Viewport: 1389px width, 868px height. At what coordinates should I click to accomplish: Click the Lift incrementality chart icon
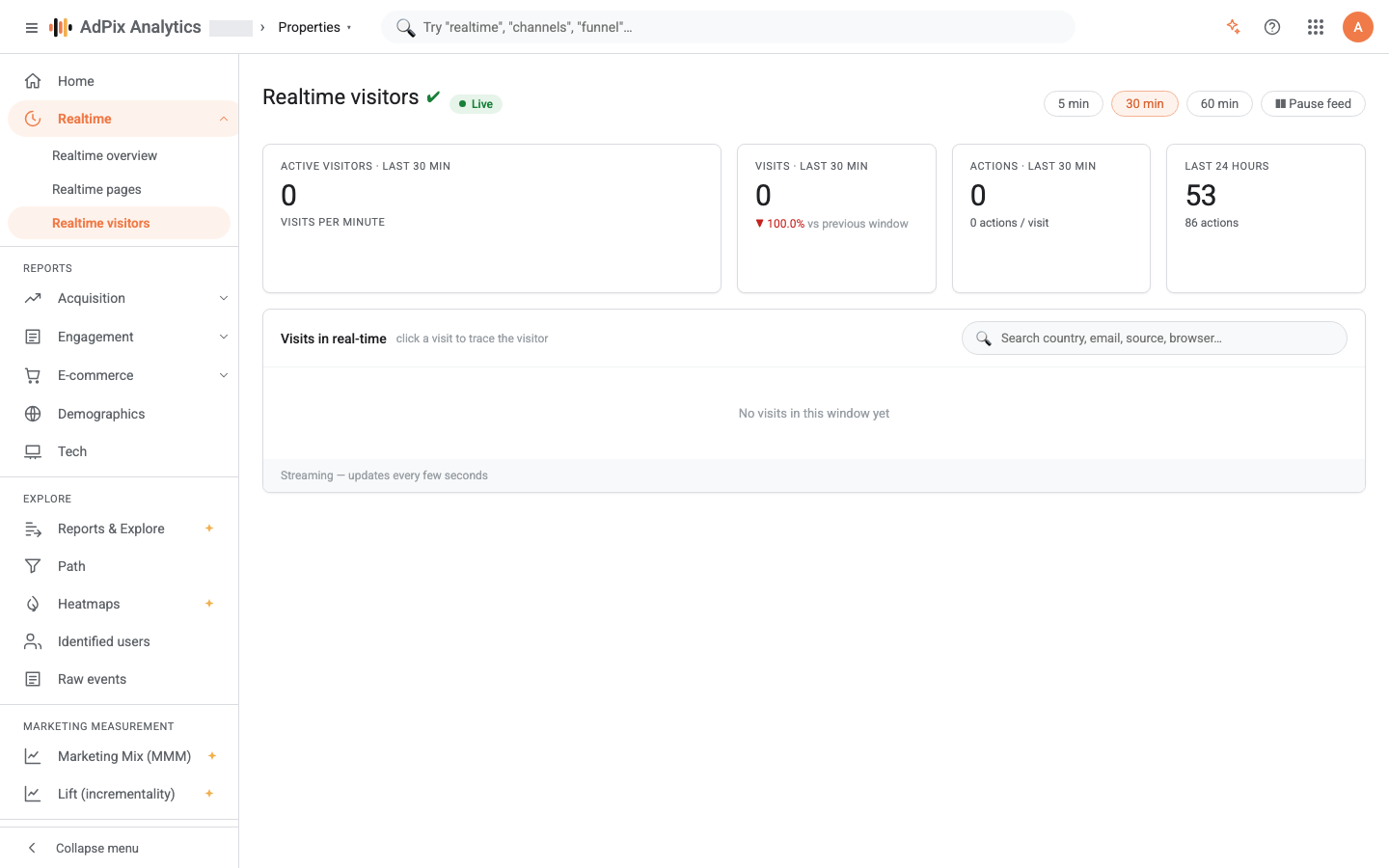tap(33, 794)
